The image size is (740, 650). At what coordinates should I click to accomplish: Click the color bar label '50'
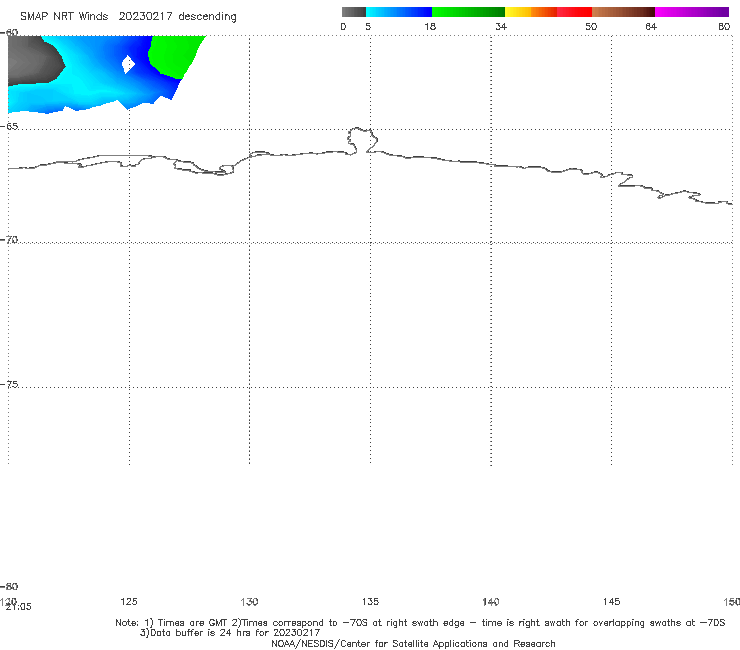pyautogui.click(x=591, y=26)
